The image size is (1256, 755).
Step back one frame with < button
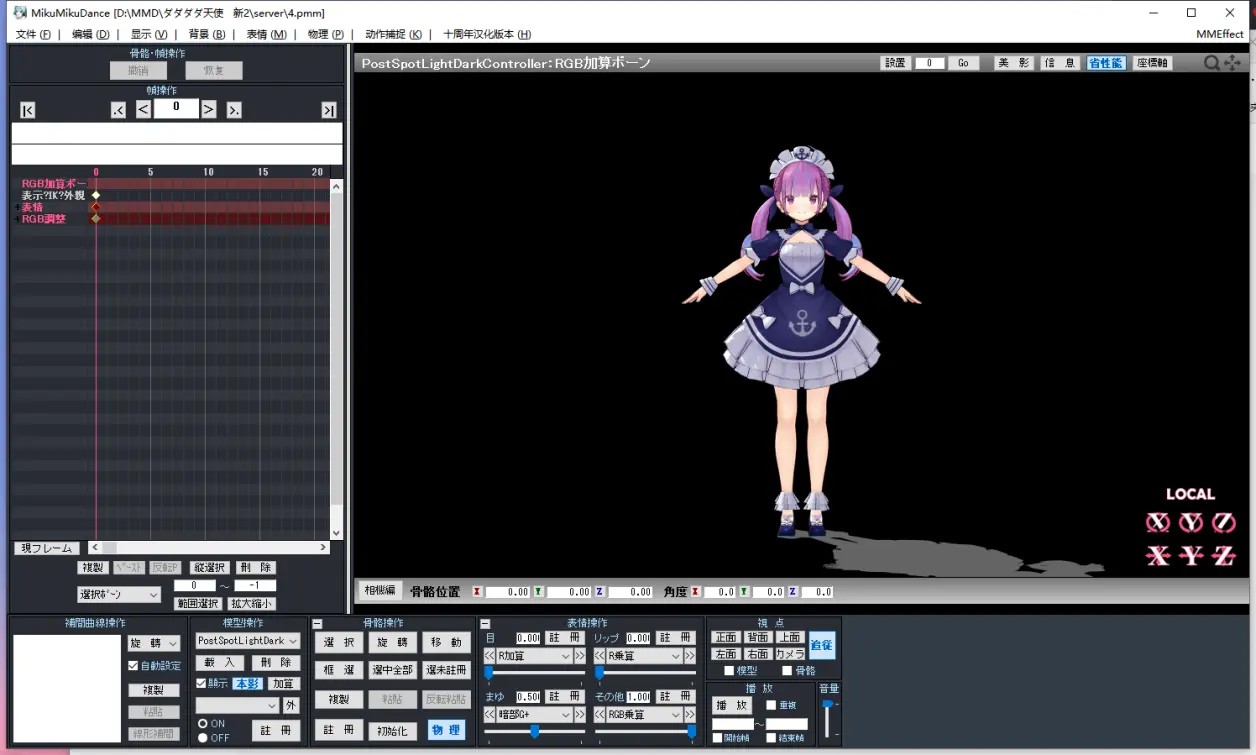tap(144, 109)
